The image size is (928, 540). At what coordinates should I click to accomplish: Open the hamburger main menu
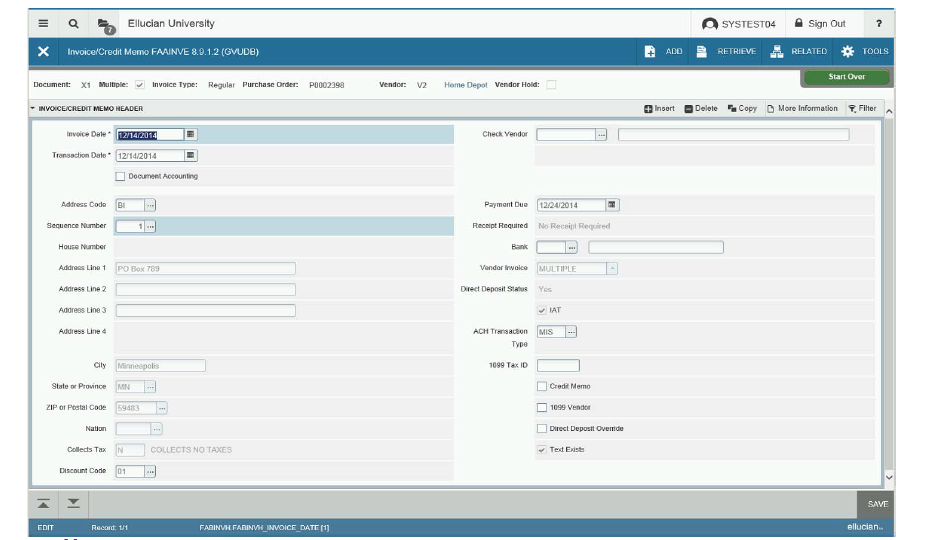[x=43, y=24]
